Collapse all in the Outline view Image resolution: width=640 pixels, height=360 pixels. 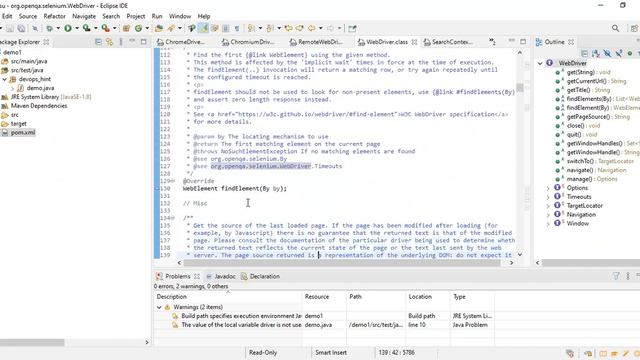click(x=584, y=53)
